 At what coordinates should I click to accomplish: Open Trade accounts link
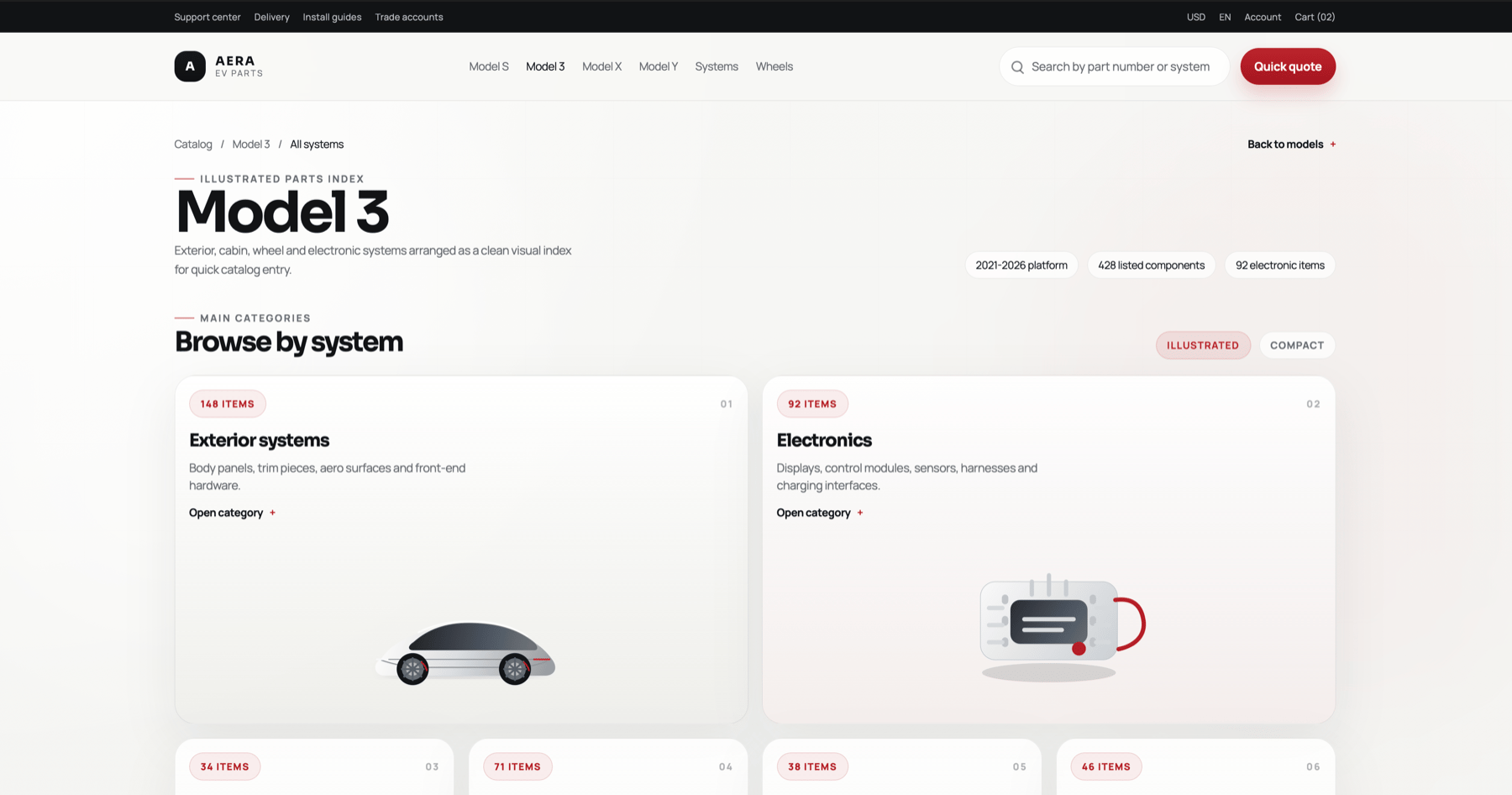pos(409,17)
